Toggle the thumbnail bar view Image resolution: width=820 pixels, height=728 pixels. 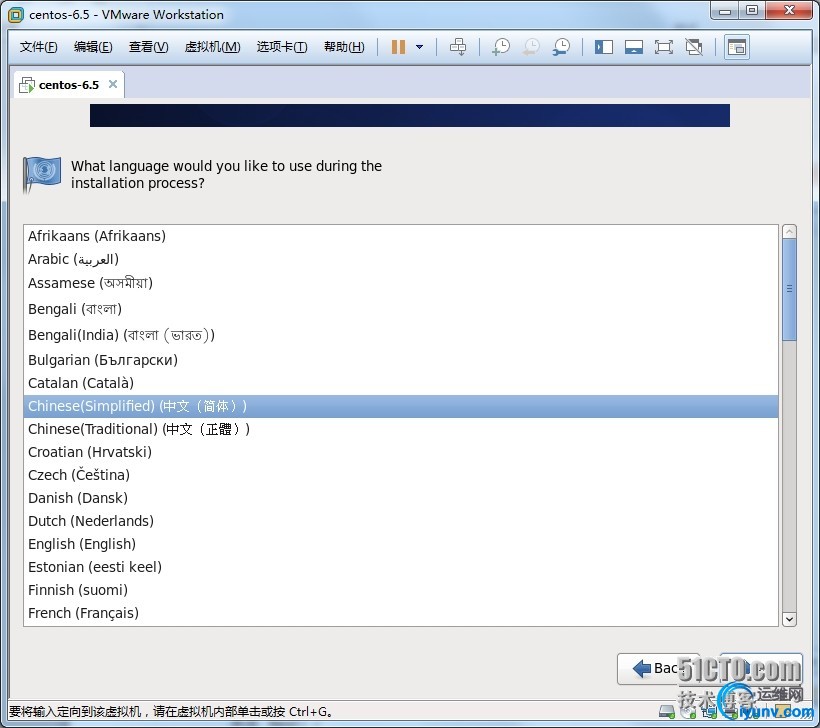click(633, 47)
